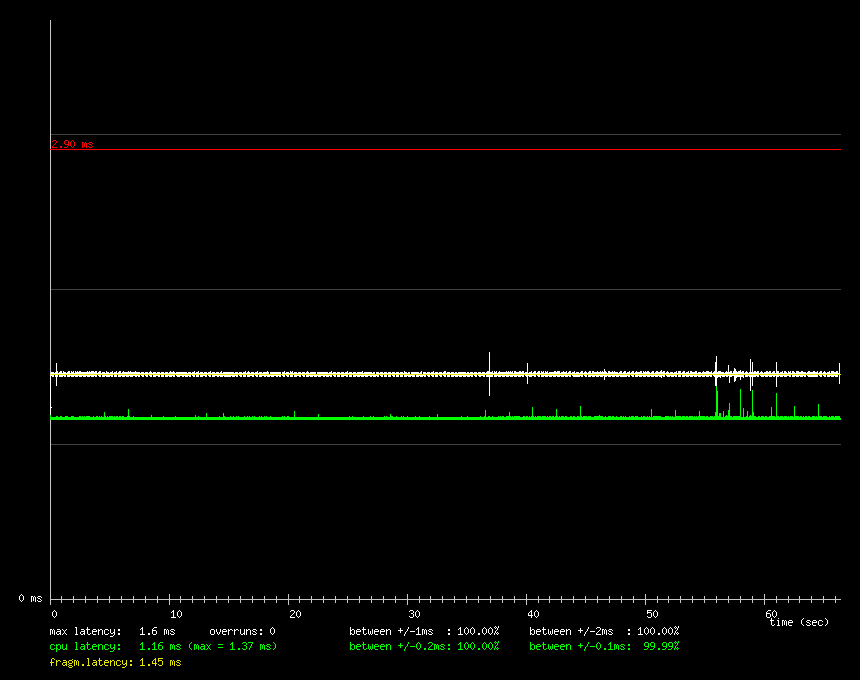The width and height of the screenshot is (860, 680).
Task: Click the 0 ms y-axis label
Action: pyautogui.click(x=30, y=598)
